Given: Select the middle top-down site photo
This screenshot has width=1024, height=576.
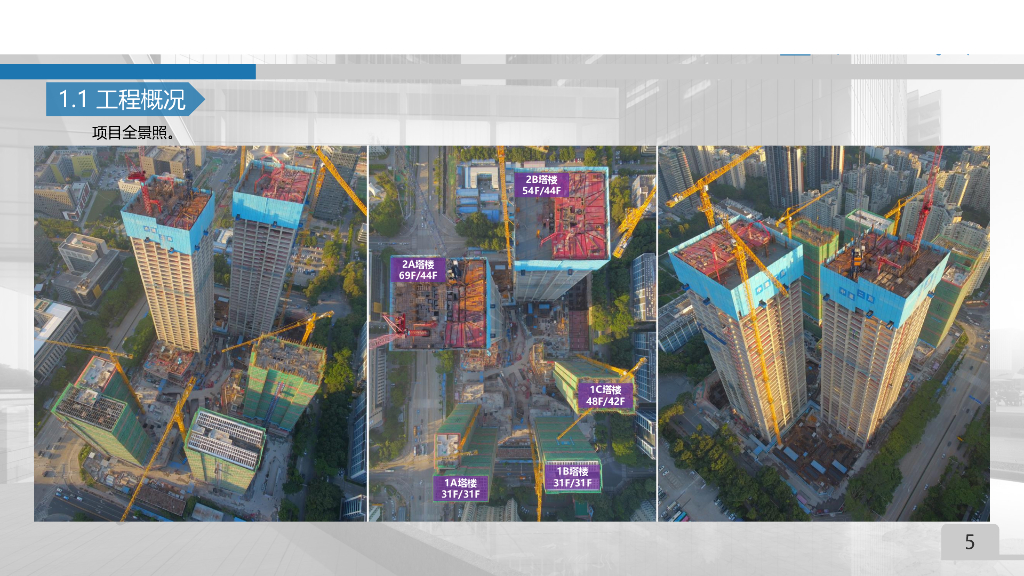Looking at the screenshot, I should (513, 334).
